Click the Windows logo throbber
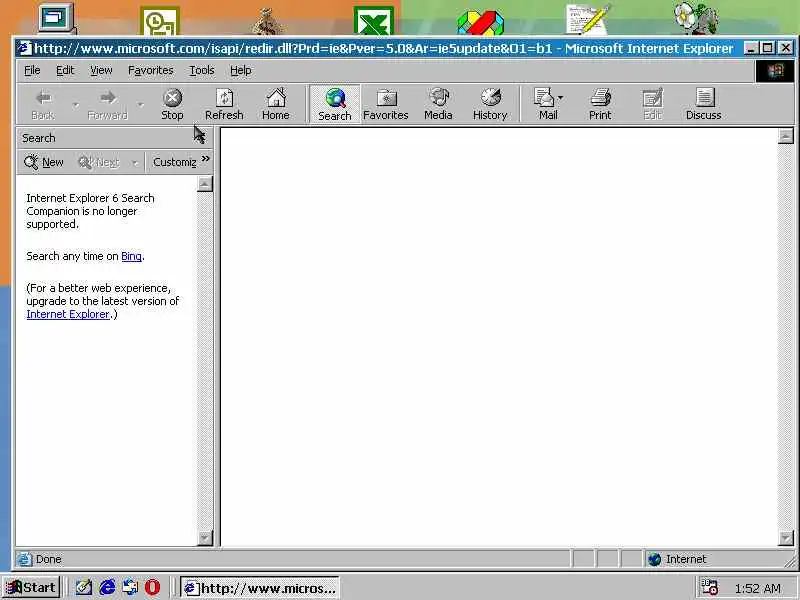The height and width of the screenshot is (600, 800). click(x=774, y=71)
